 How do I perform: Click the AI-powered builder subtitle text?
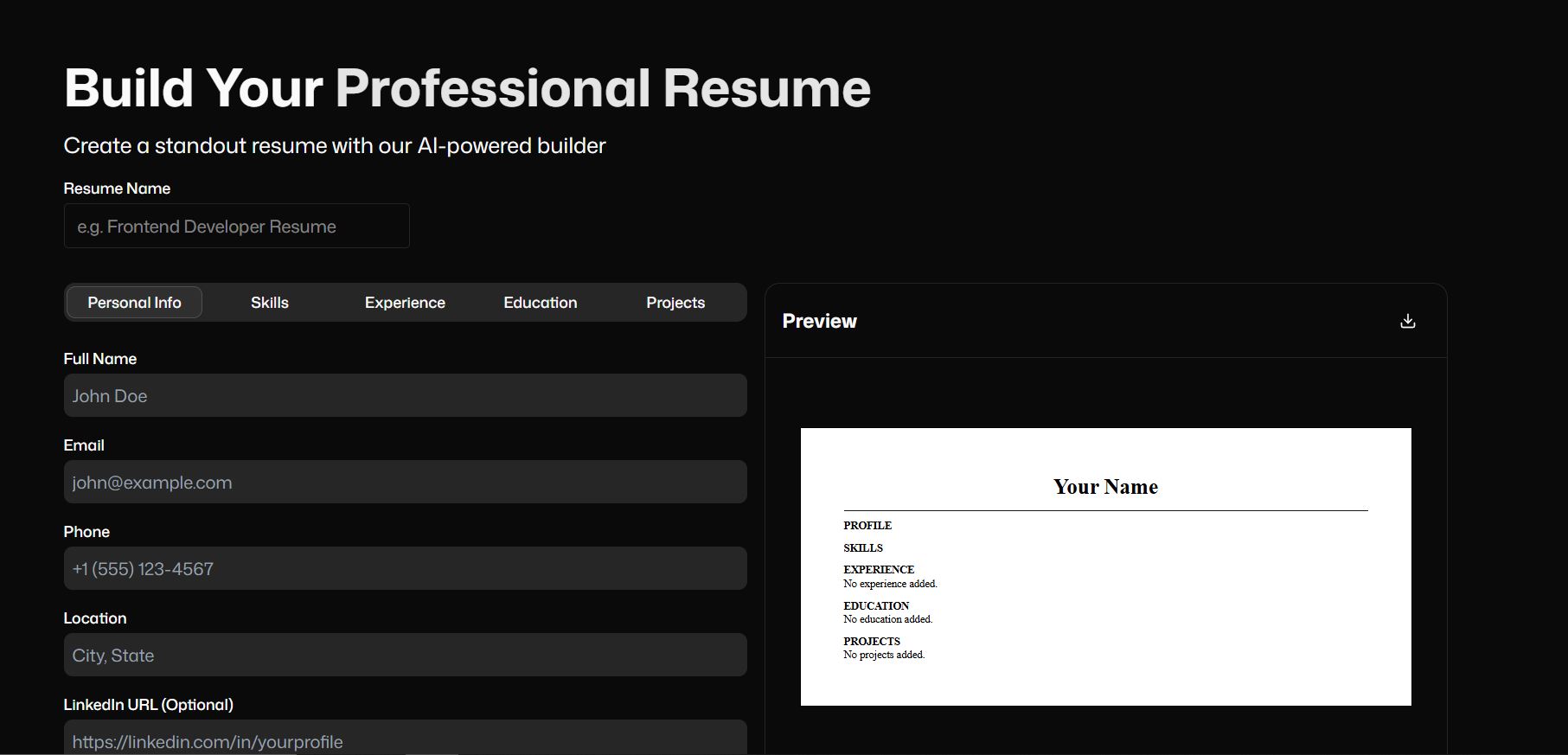tap(335, 145)
